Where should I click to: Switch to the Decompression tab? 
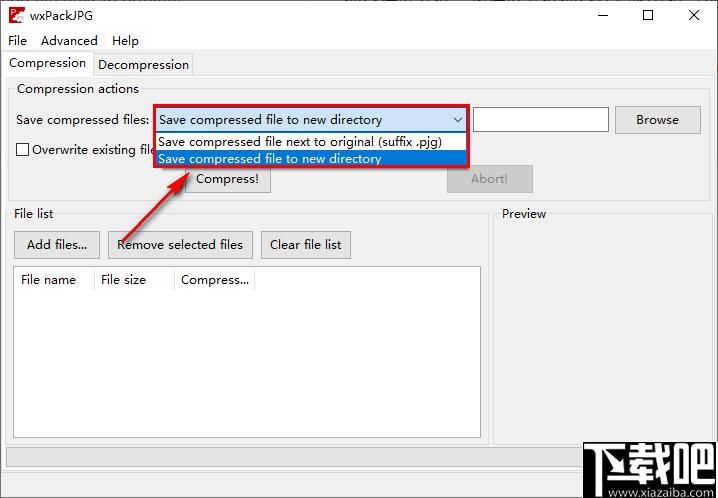pos(143,65)
